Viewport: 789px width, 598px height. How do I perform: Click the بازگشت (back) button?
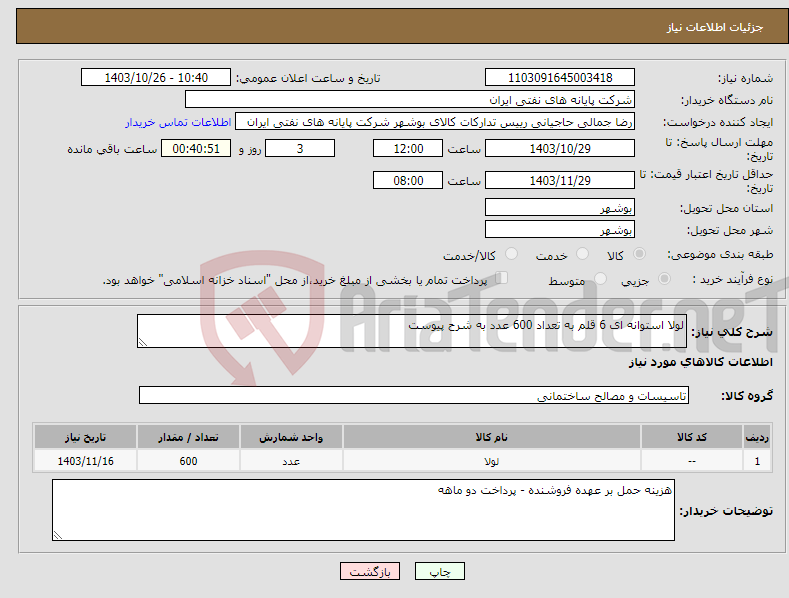tap(370, 571)
